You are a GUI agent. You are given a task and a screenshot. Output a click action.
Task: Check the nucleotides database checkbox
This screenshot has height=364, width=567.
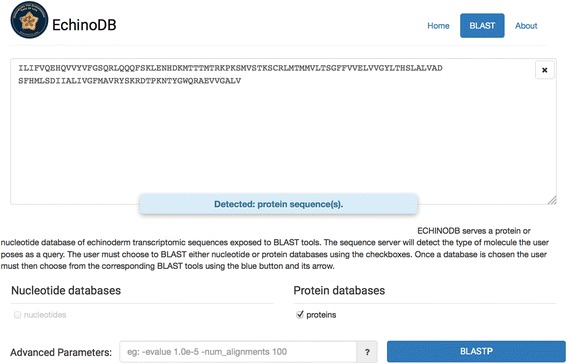[x=17, y=315]
